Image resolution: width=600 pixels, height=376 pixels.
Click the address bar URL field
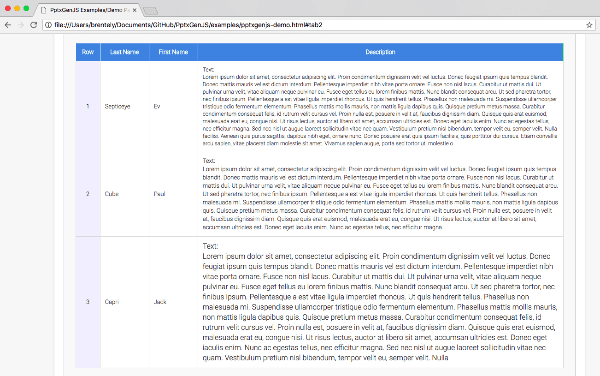click(x=318, y=25)
